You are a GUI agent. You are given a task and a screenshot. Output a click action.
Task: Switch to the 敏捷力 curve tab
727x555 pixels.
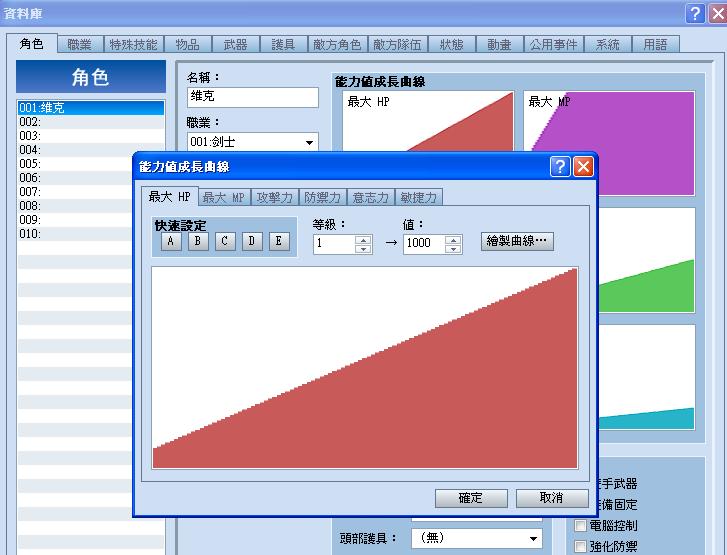(419, 198)
